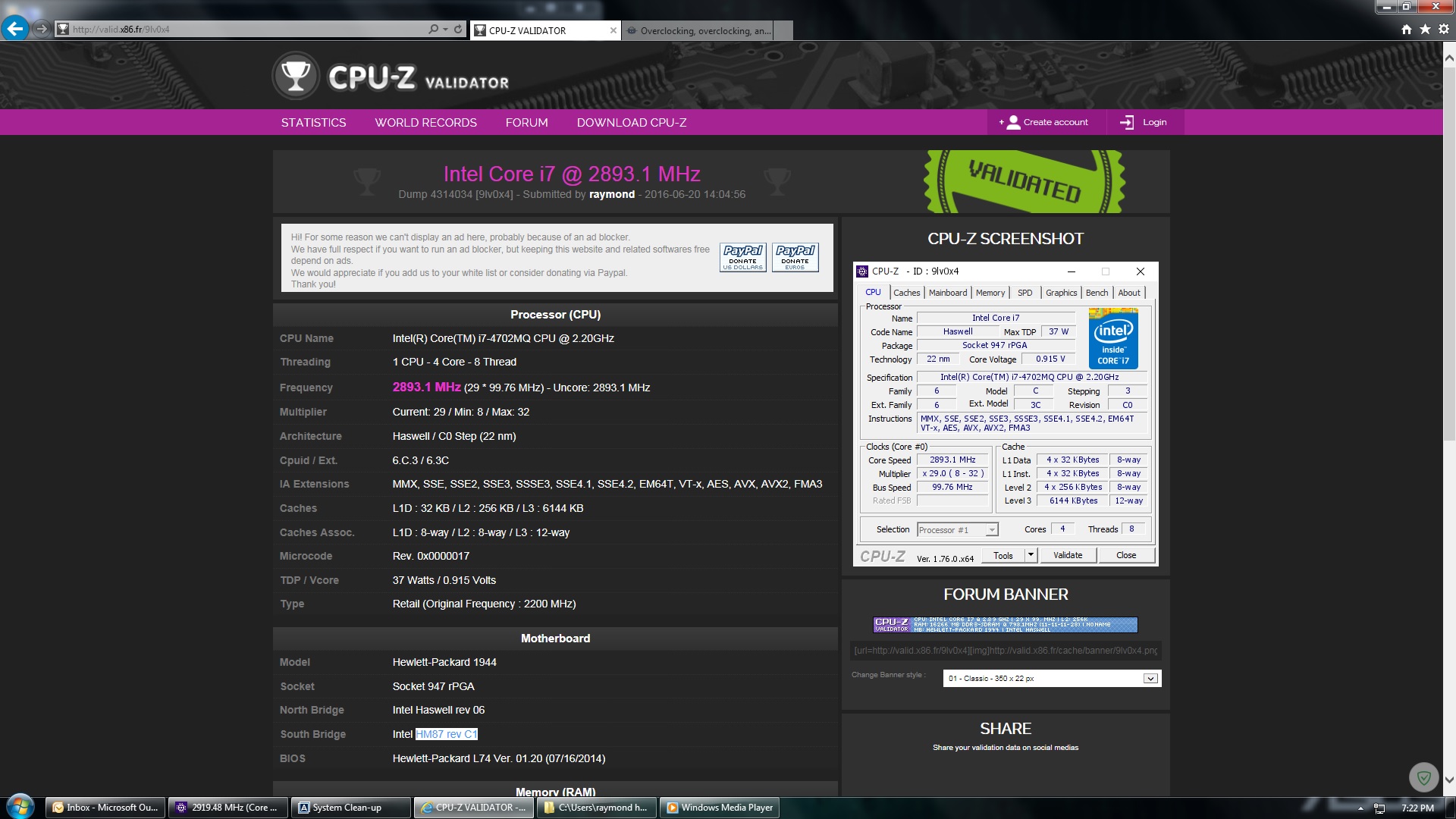Screen dimensions: 1456x819
Task: Click the 2893.1 MHz frequency value
Action: 426,387
